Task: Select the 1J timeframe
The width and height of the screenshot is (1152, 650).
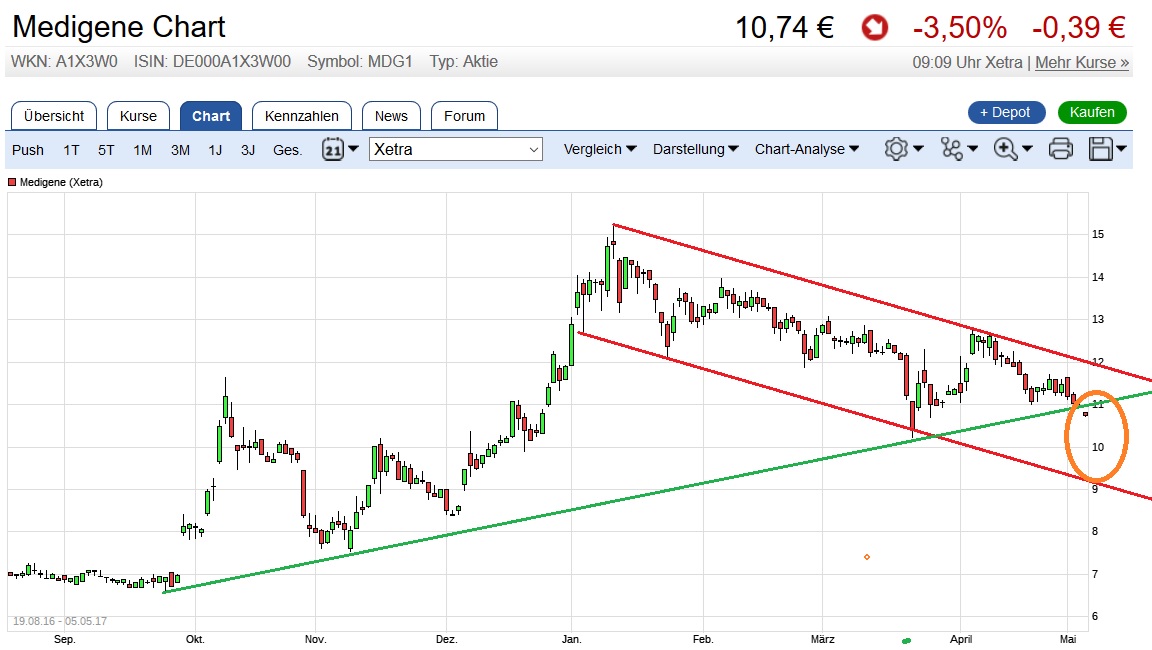Action: tap(215, 150)
